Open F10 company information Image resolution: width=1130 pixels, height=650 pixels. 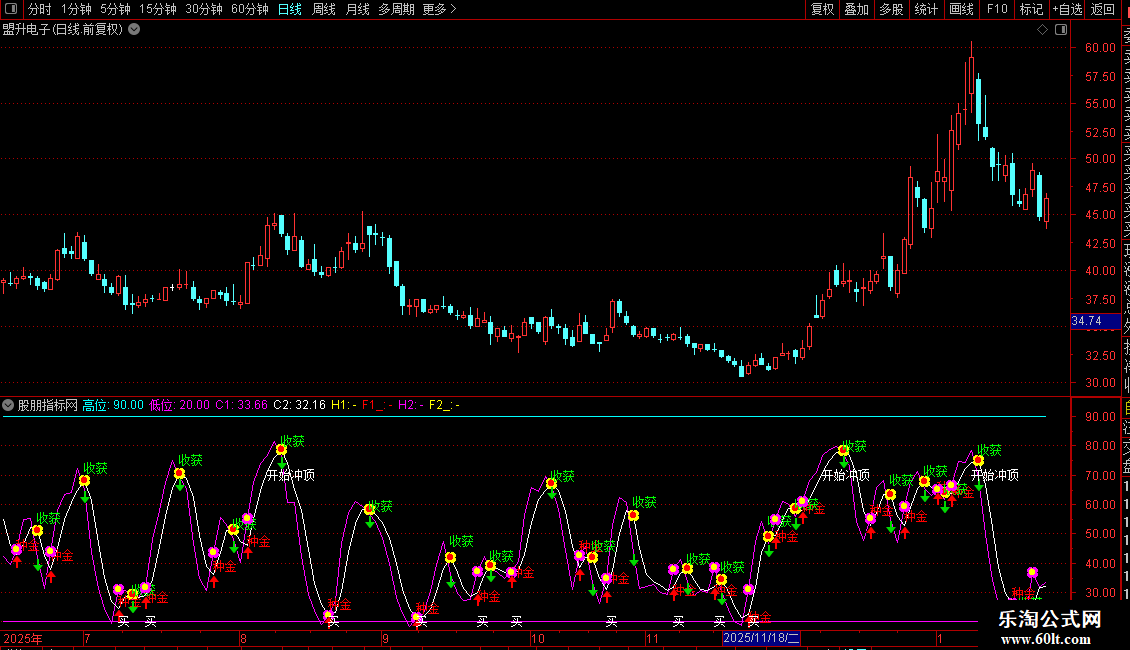coord(997,9)
